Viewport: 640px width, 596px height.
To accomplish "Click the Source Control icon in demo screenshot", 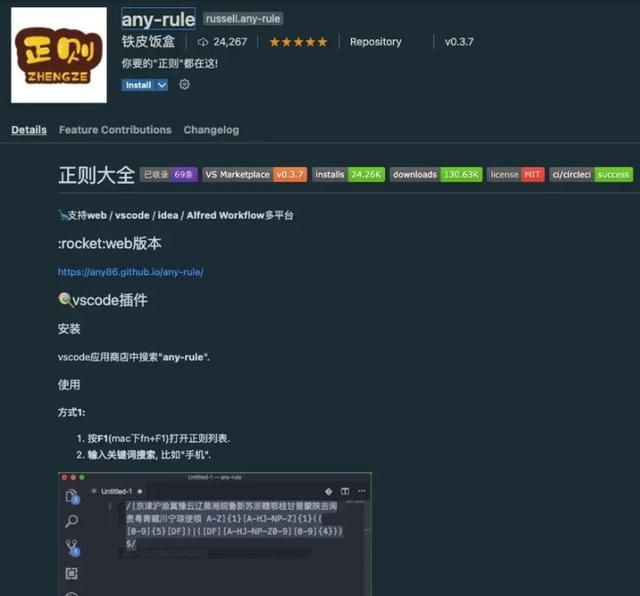I will click(72, 548).
